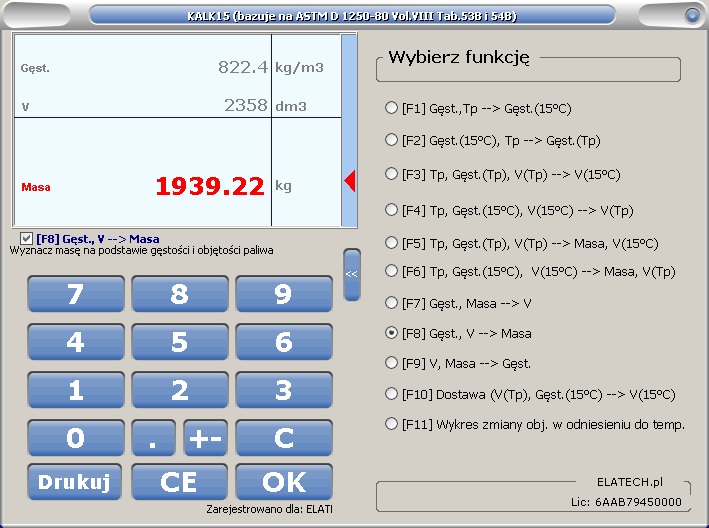Tap the 0 key on the keypad
Screen dimensions: 709x528
(x=76, y=438)
